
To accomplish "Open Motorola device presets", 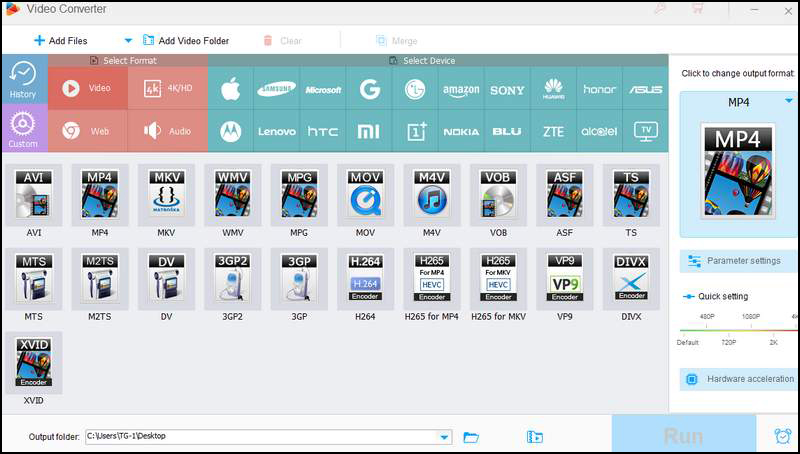I will point(231,131).
